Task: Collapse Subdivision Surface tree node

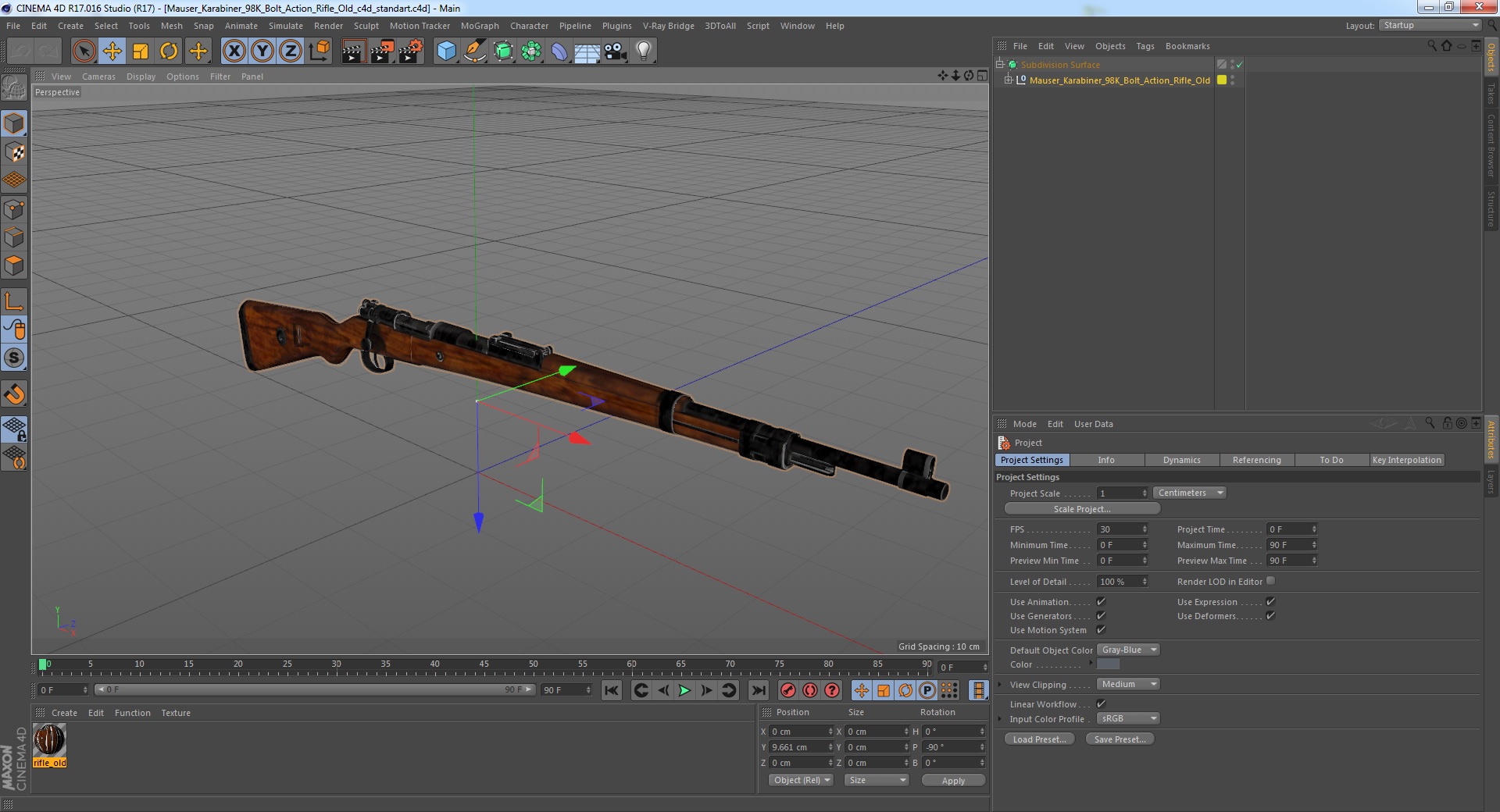Action: click(x=999, y=65)
